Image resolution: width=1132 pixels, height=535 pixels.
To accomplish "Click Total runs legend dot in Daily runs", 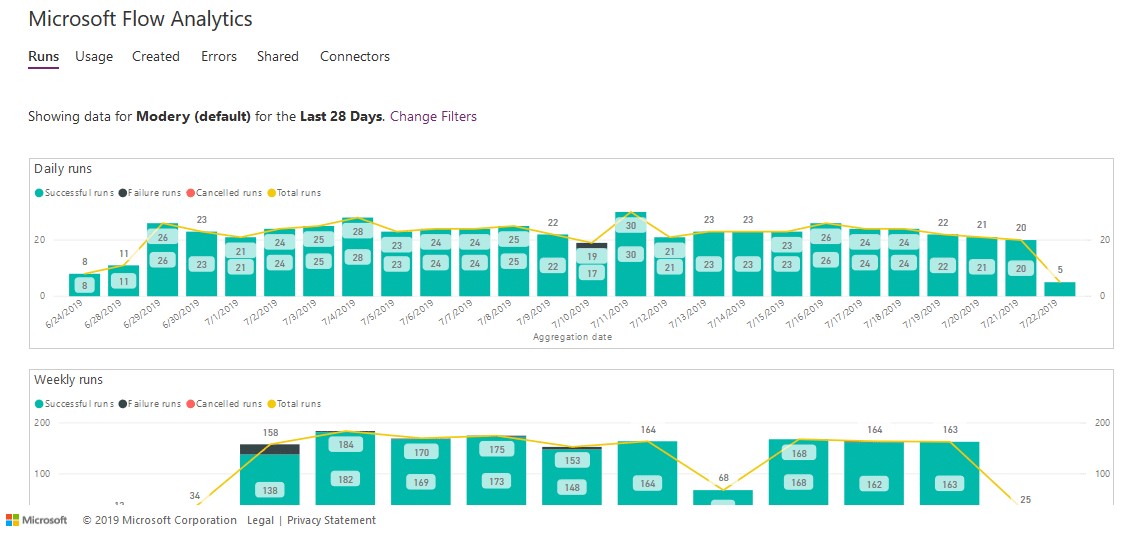I will click(271, 193).
